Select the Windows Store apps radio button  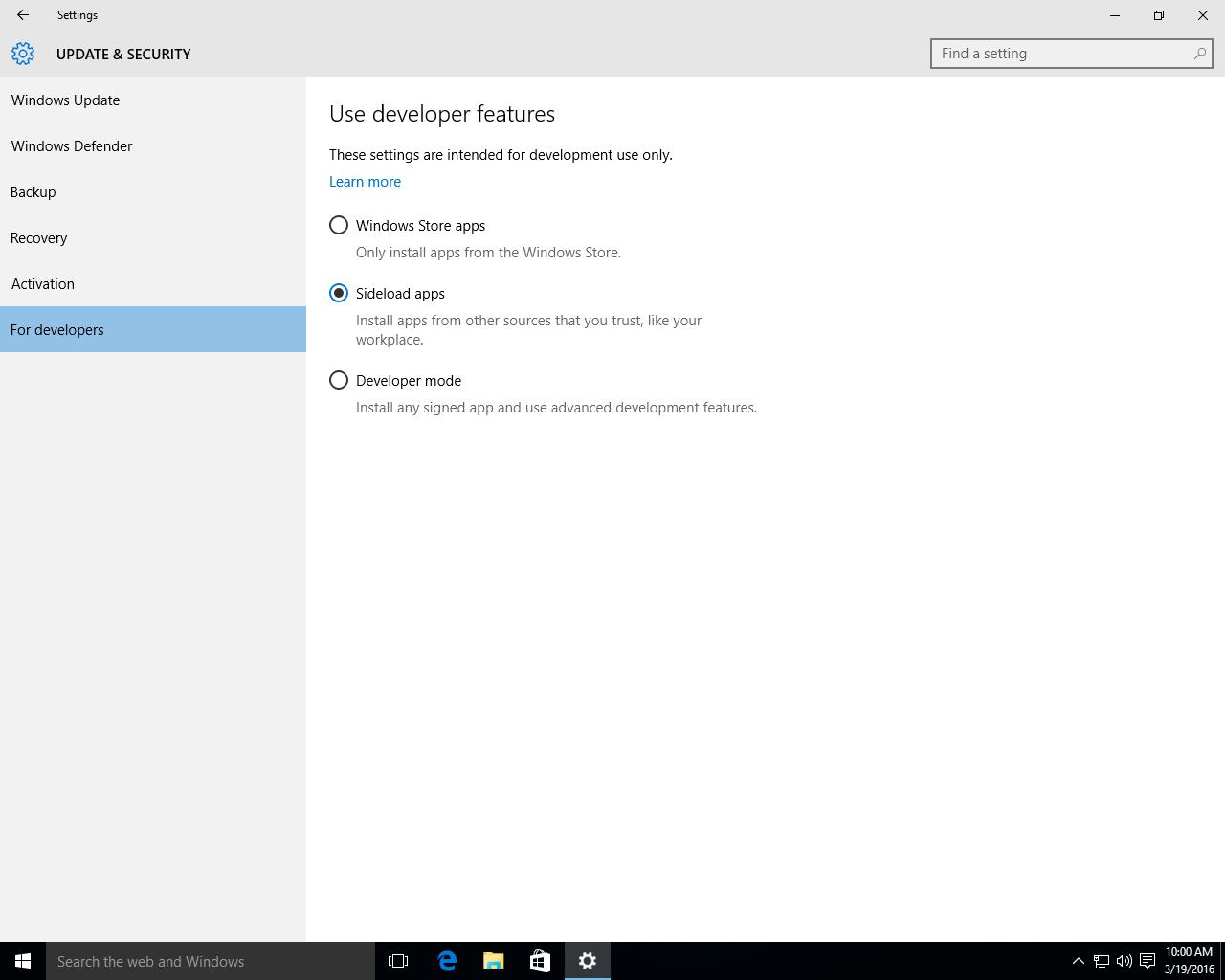[339, 225]
